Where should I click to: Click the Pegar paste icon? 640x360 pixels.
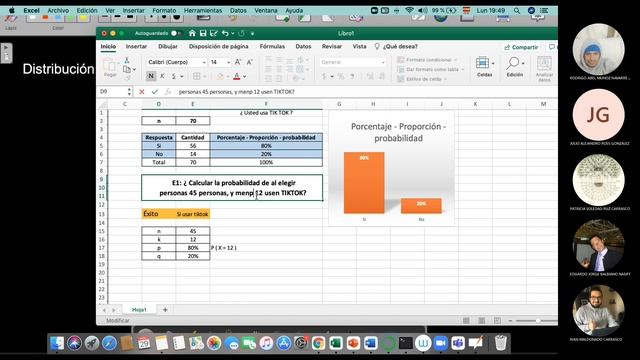(109, 67)
